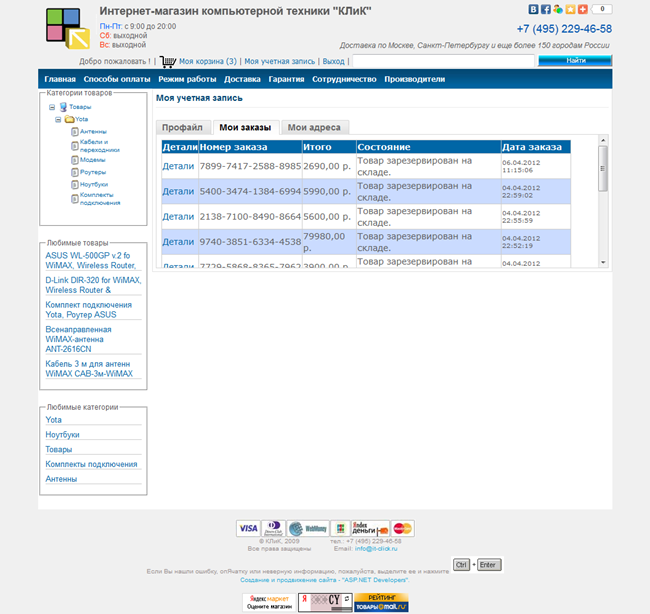Click the orange plus share icon
Image resolution: width=650 pixels, height=614 pixels.
click(583, 9)
